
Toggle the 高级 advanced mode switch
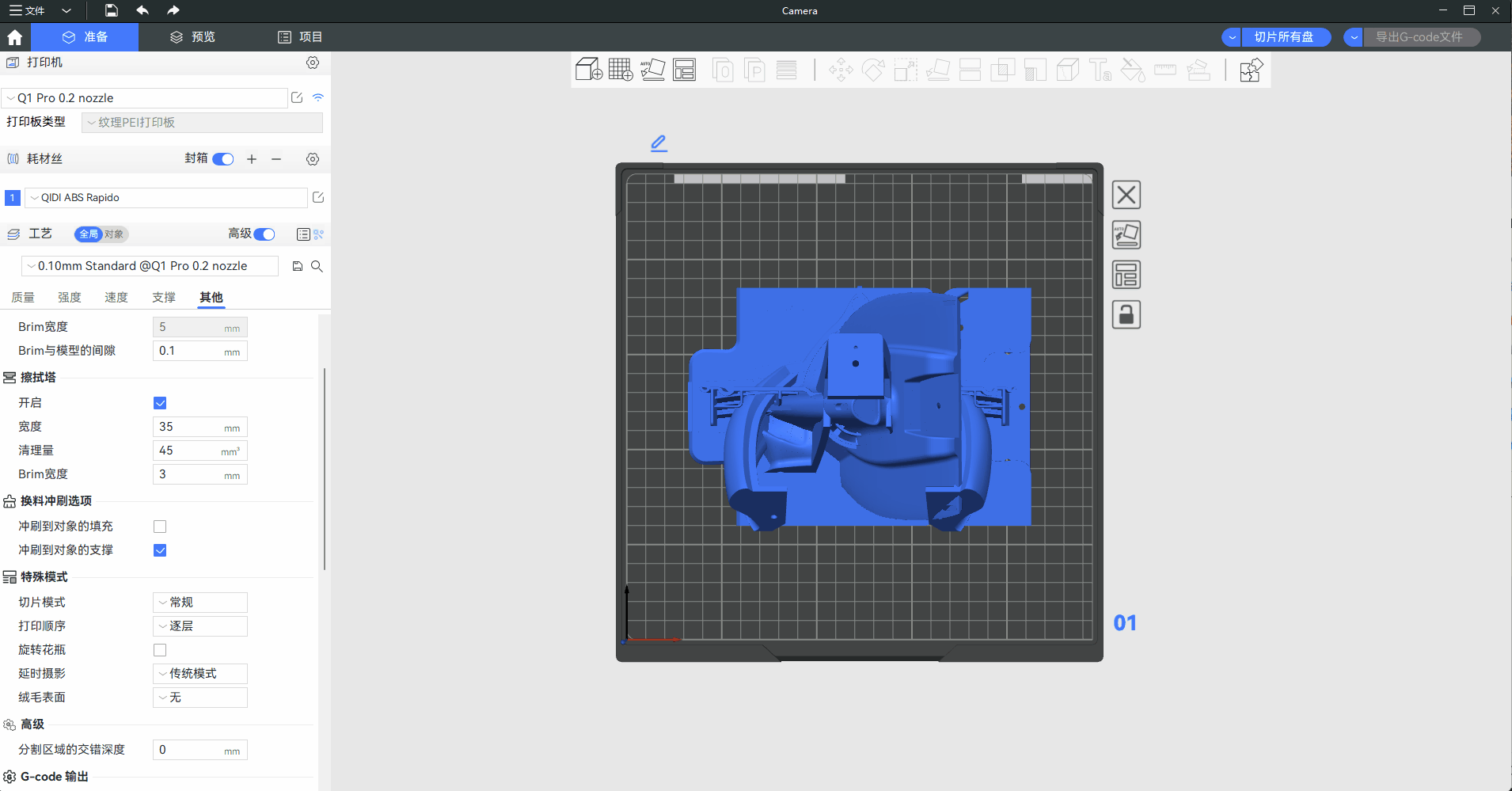[264, 234]
